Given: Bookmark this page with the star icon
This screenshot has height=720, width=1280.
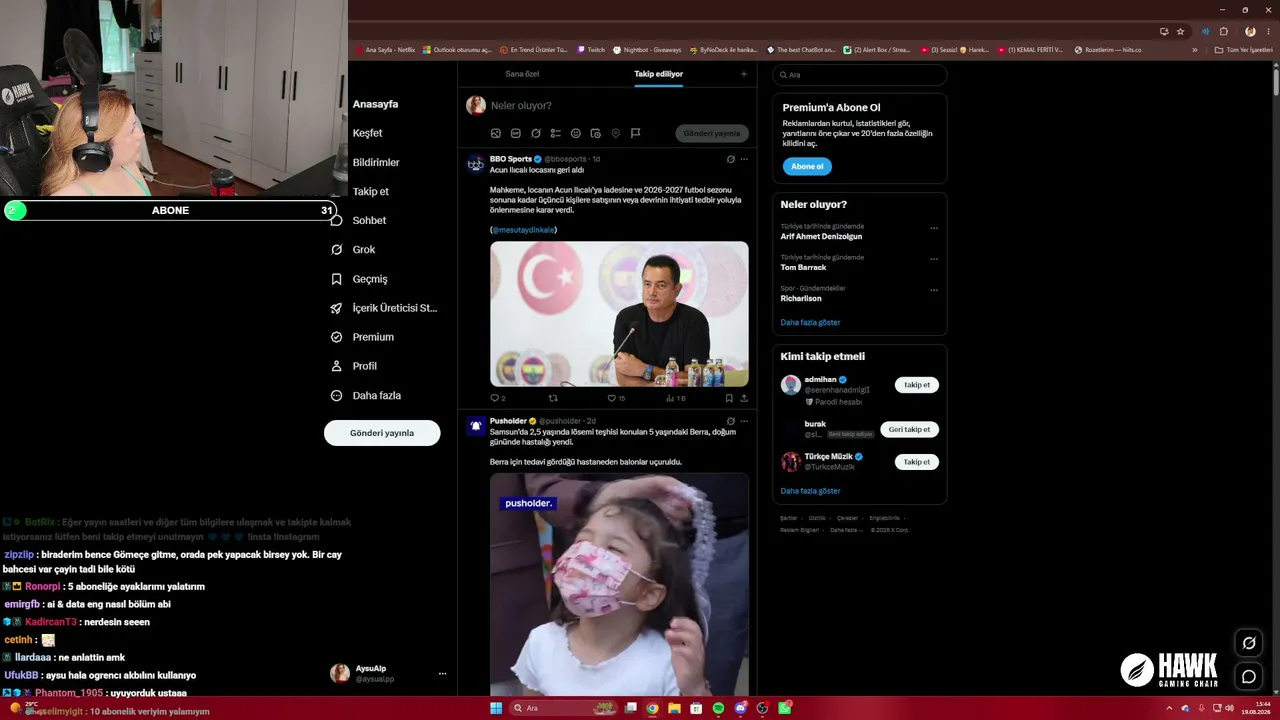Looking at the screenshot, I should [1181, 31].
